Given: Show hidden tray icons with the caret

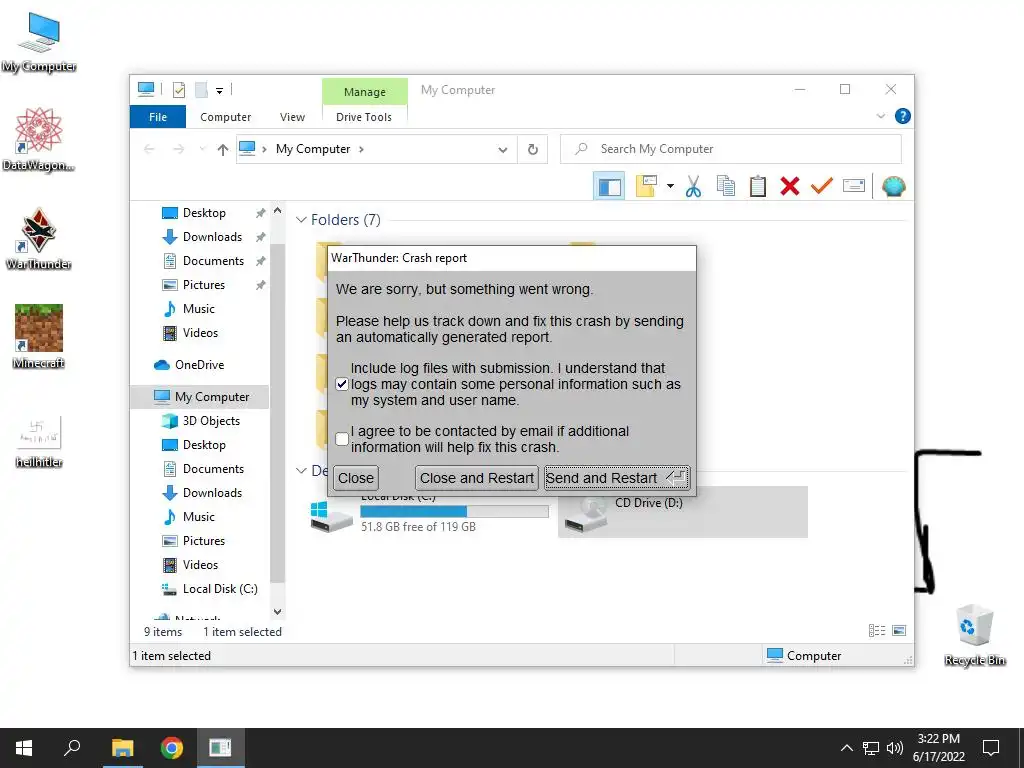Looking at the screenshot, I should pos(846,748).
